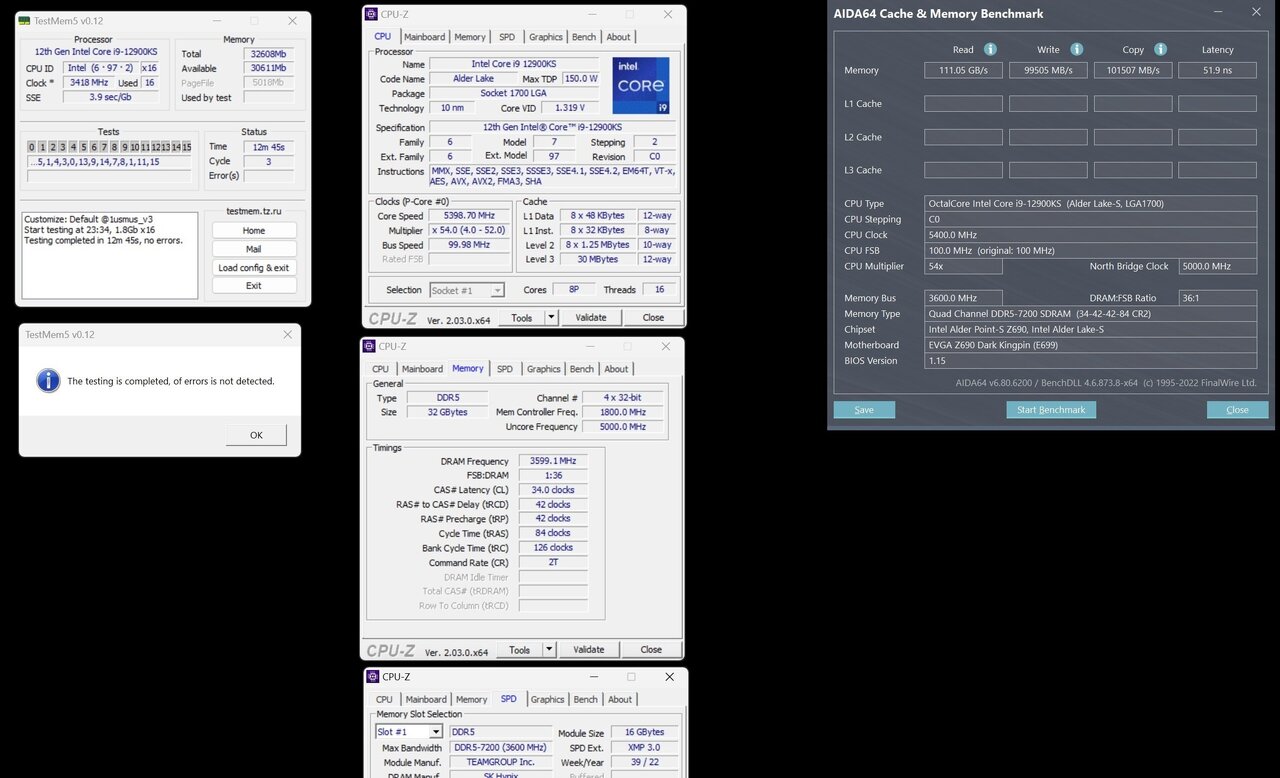Click CPU-Z title icon in the Memory timings window

369,346
